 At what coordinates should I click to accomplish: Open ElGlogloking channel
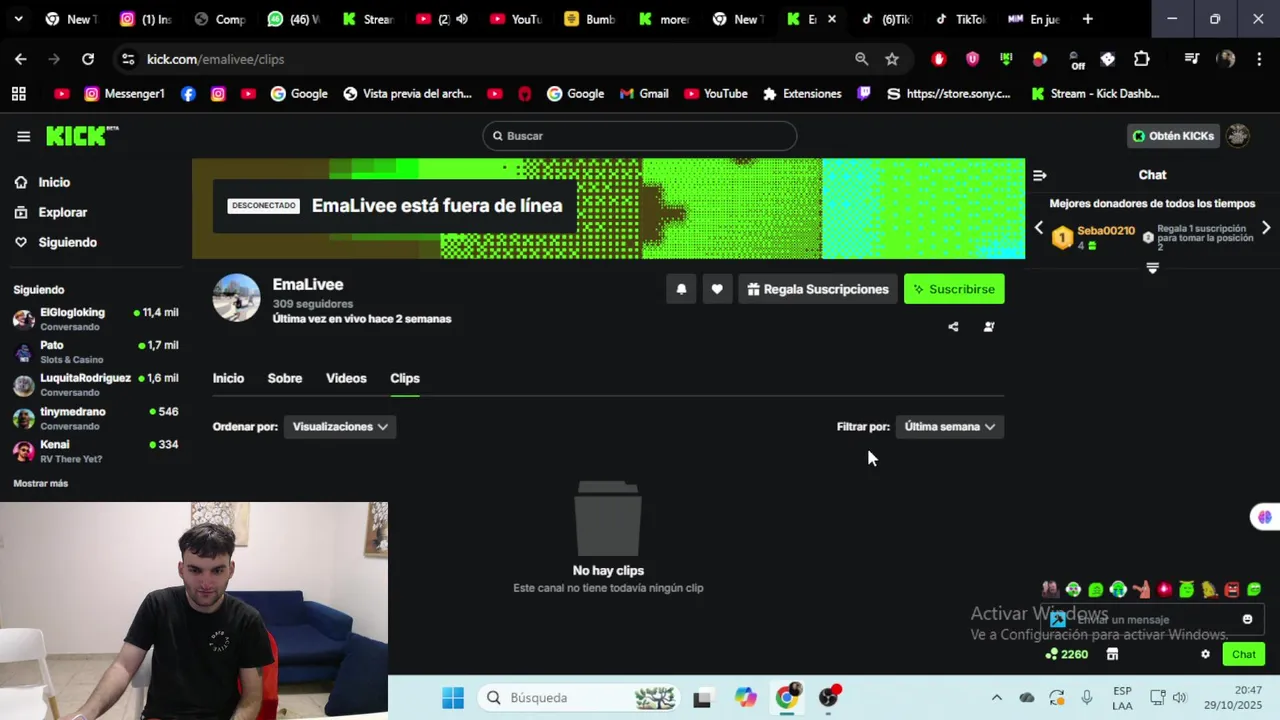click(96, 319)
